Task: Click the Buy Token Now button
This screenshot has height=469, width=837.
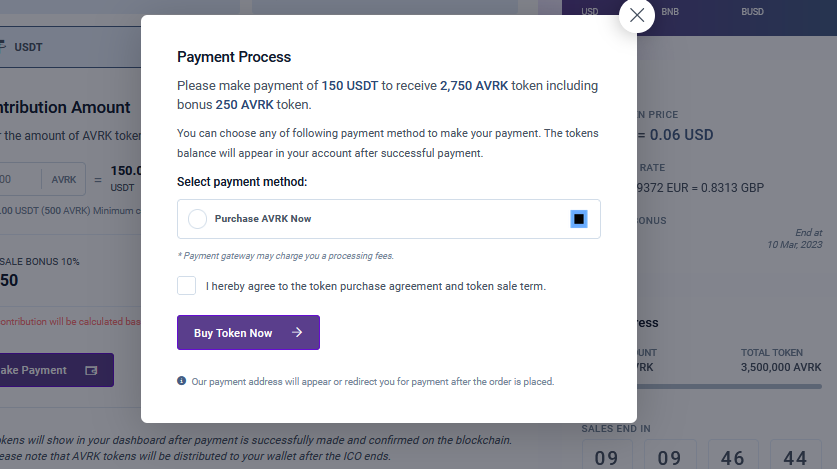Action: 248,332
